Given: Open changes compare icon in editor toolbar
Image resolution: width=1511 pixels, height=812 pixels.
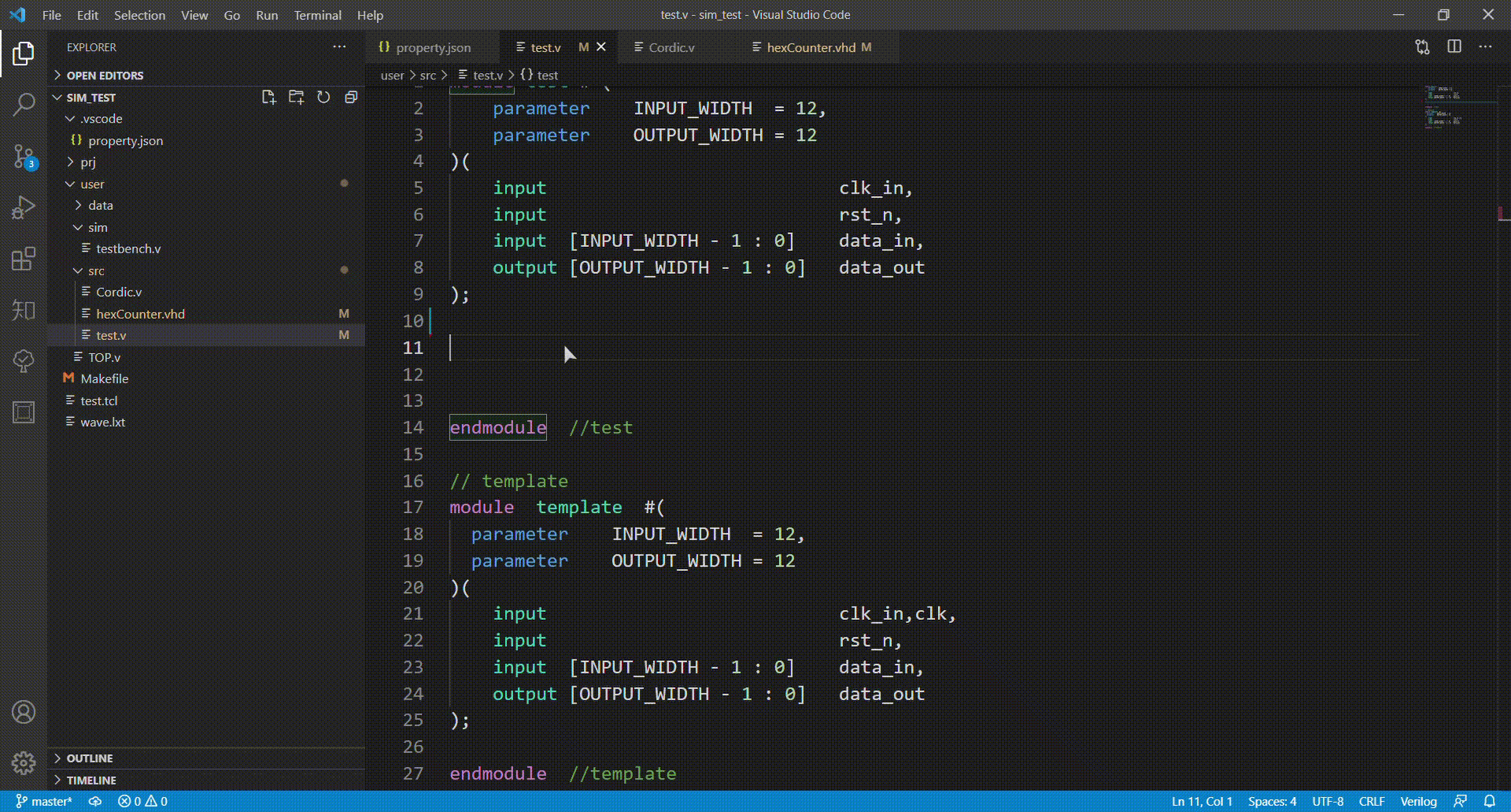Looking at the screenshot, I should tap(1422, 47).
